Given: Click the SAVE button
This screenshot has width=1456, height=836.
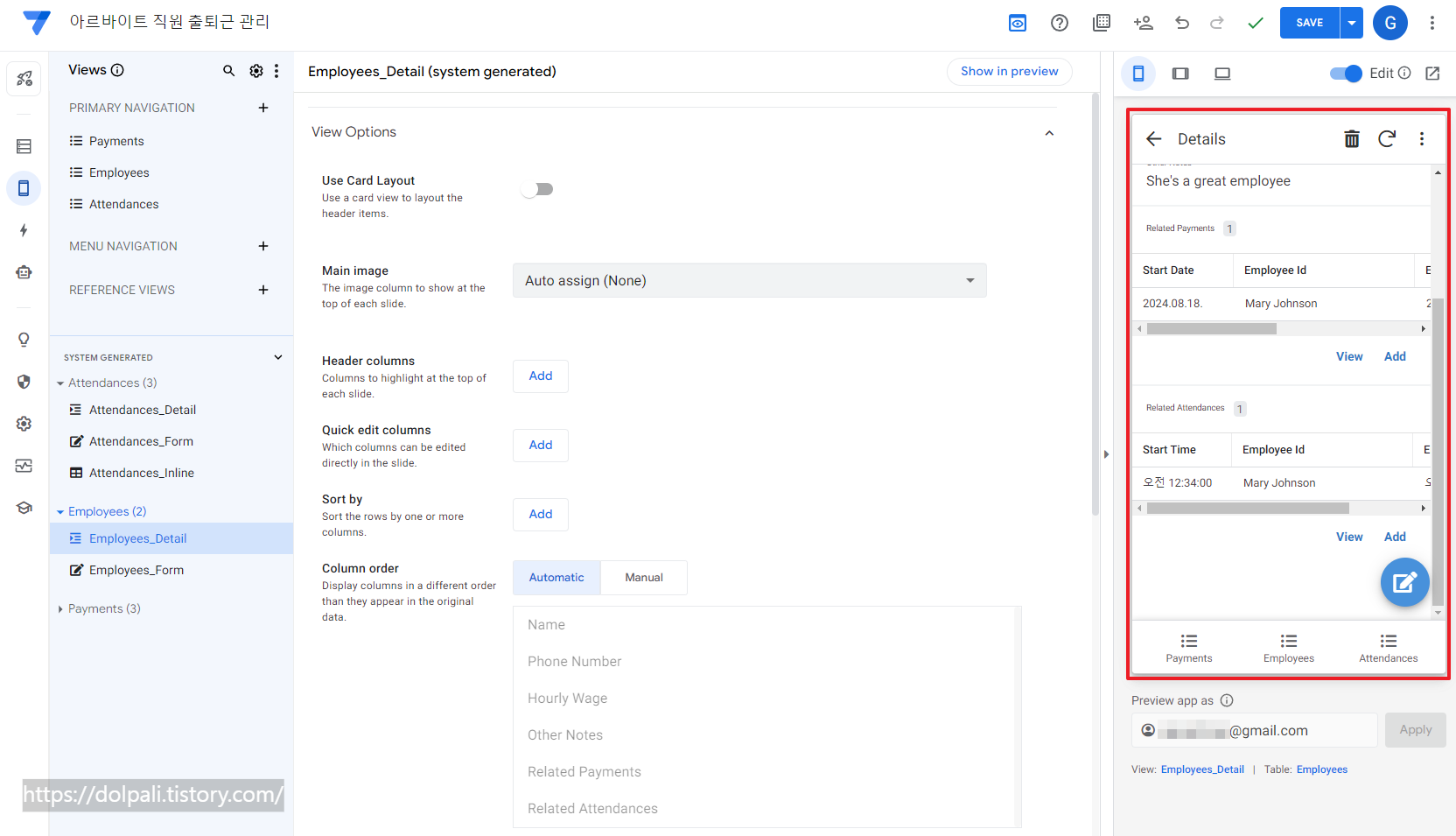Looking at the screenshot, I should click(x=1310, y=23).
